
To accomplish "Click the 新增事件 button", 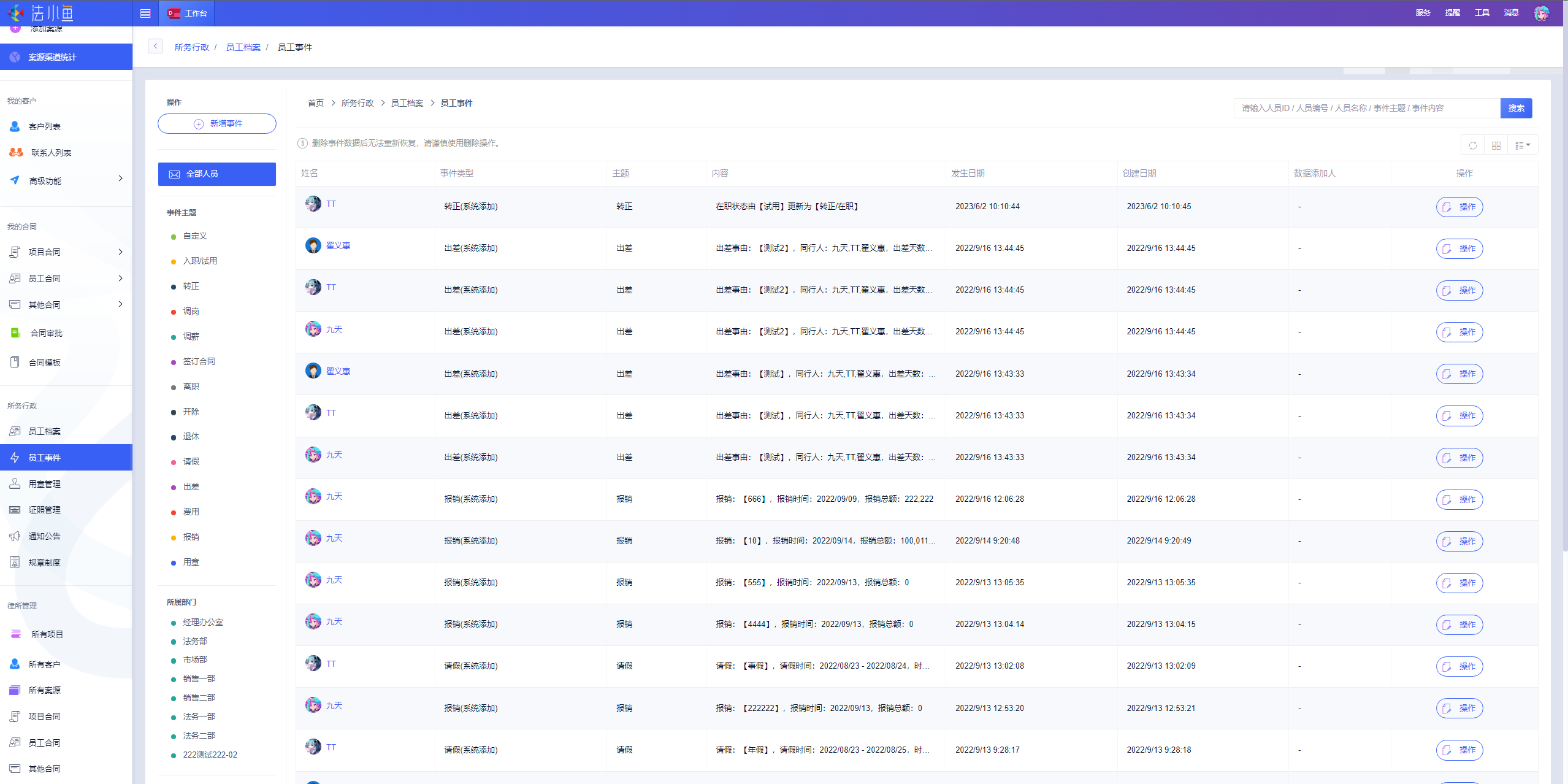I will pos(216,123).
